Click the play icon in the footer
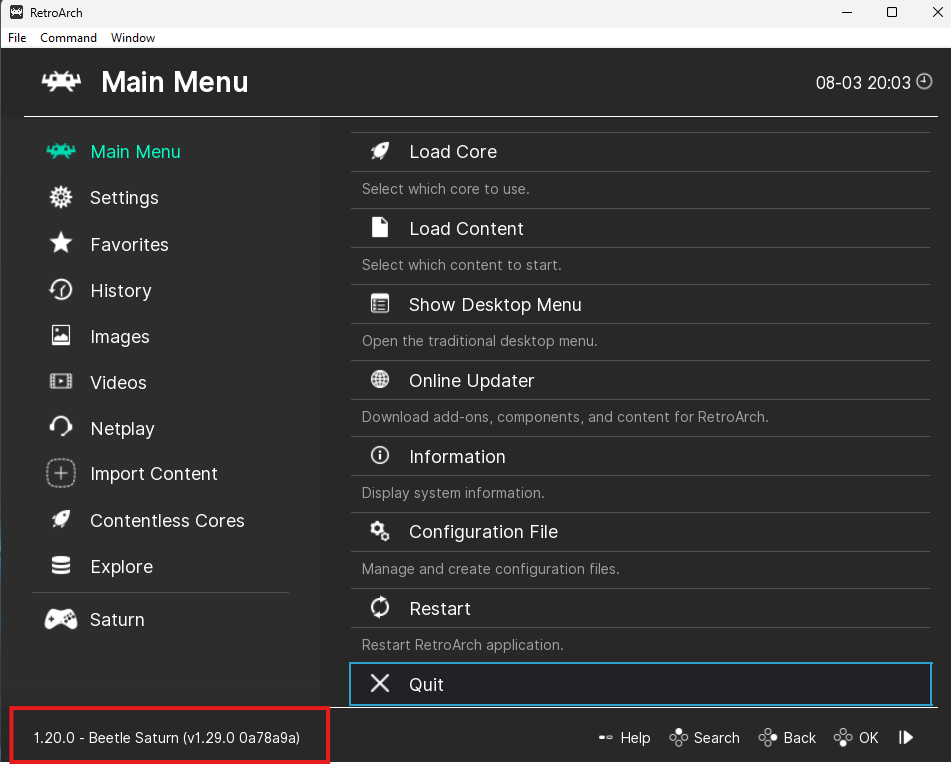The height and width of the screenshot is (764, 951). click(906, 737)
